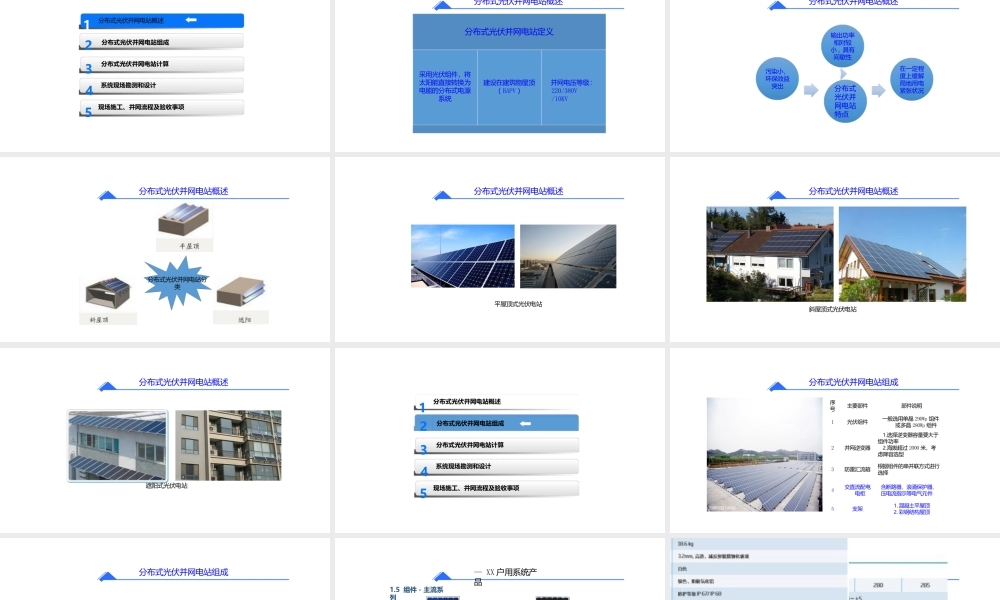Select item 1 分布式光伏并网电站概述 in second agenda slide
This screenshot has width=1000, height=600.
pyautogui.click(x=497, y=402)
